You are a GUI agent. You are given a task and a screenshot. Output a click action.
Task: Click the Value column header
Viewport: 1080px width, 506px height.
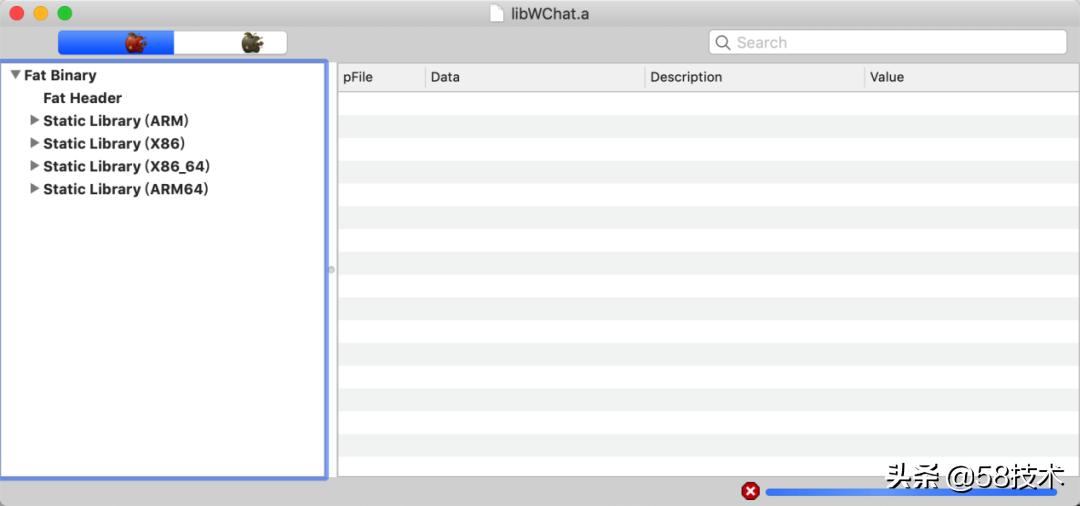972,77
